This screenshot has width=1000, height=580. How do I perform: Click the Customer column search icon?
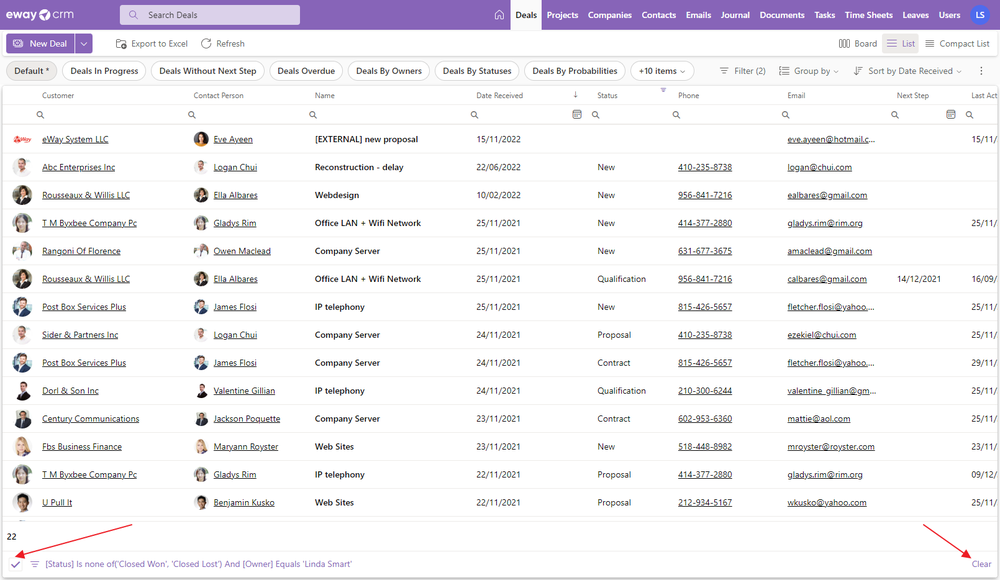[x=40, y=115]
